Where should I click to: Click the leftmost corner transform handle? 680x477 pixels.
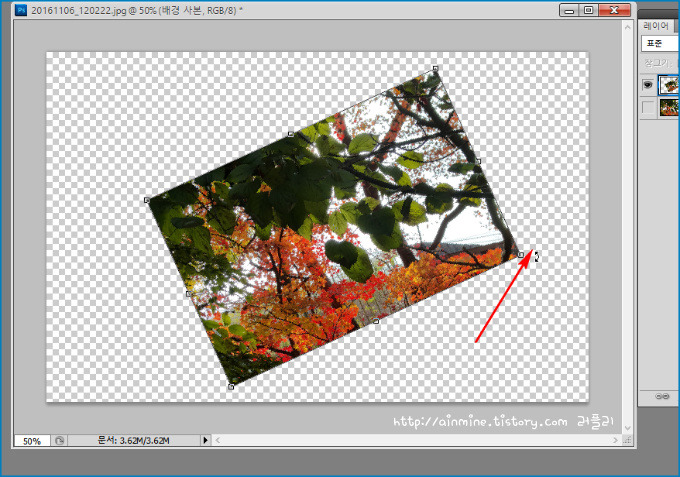coord(147,200)
